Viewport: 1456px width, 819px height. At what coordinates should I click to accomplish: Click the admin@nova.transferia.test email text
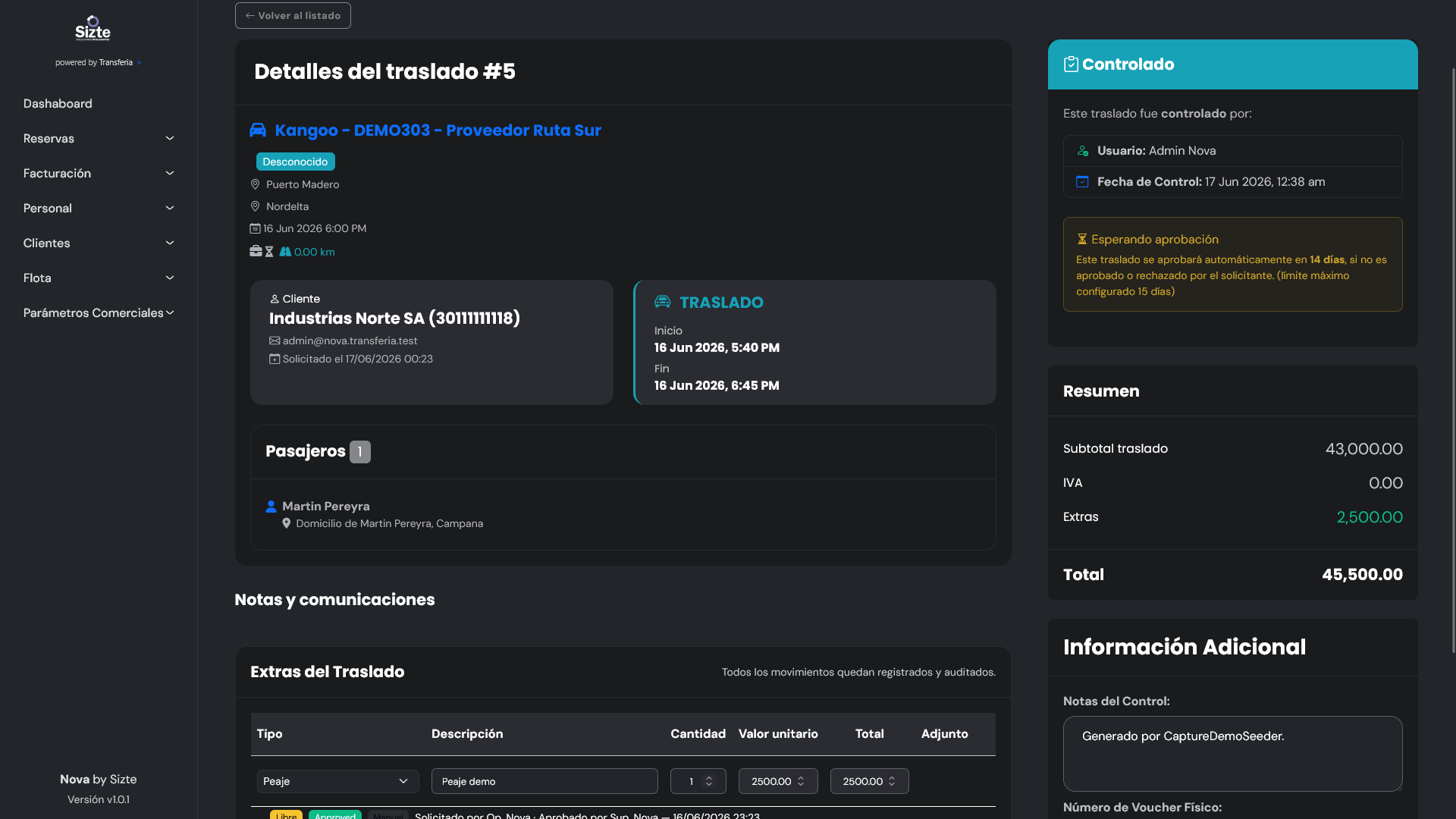350,340
